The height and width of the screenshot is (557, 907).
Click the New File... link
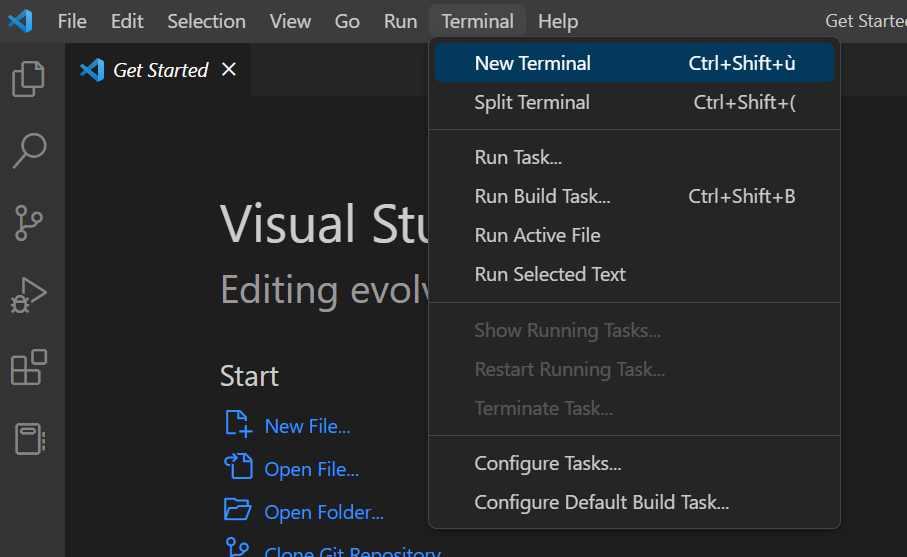(307, 426)
